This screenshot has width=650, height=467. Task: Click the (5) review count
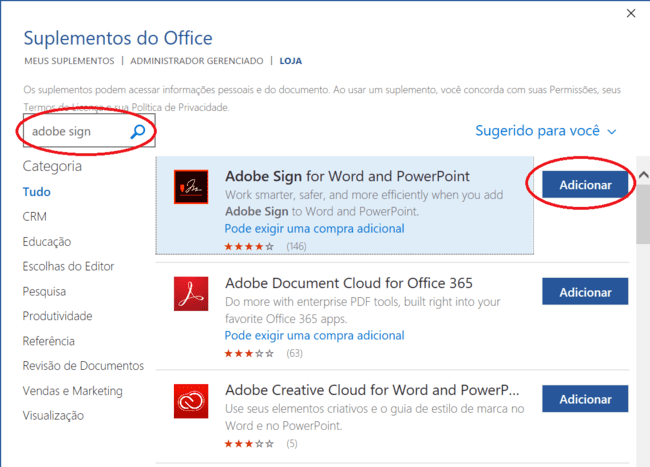[x=292, y=444]
